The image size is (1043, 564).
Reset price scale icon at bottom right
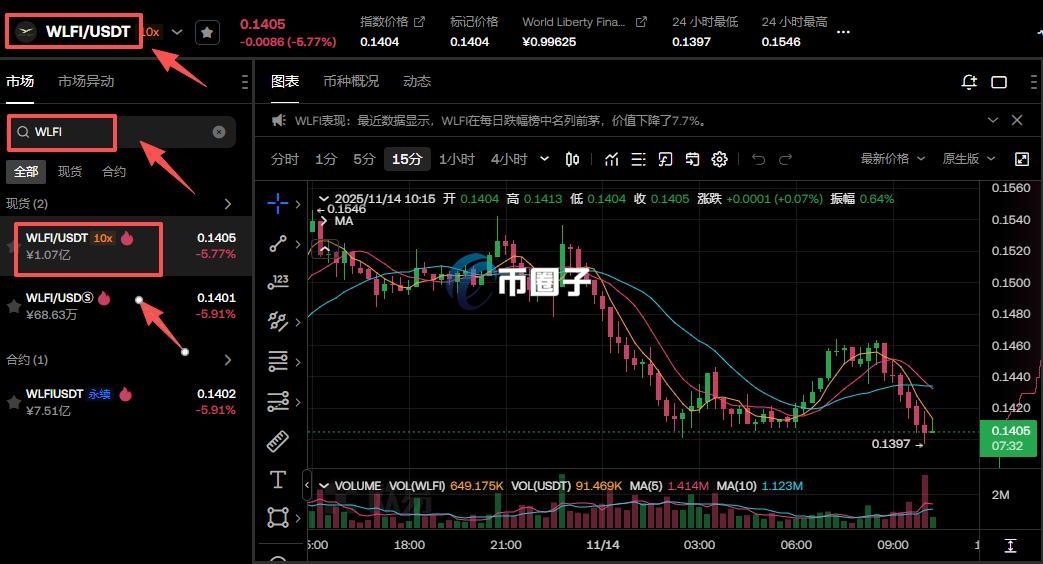[1010, 546]
